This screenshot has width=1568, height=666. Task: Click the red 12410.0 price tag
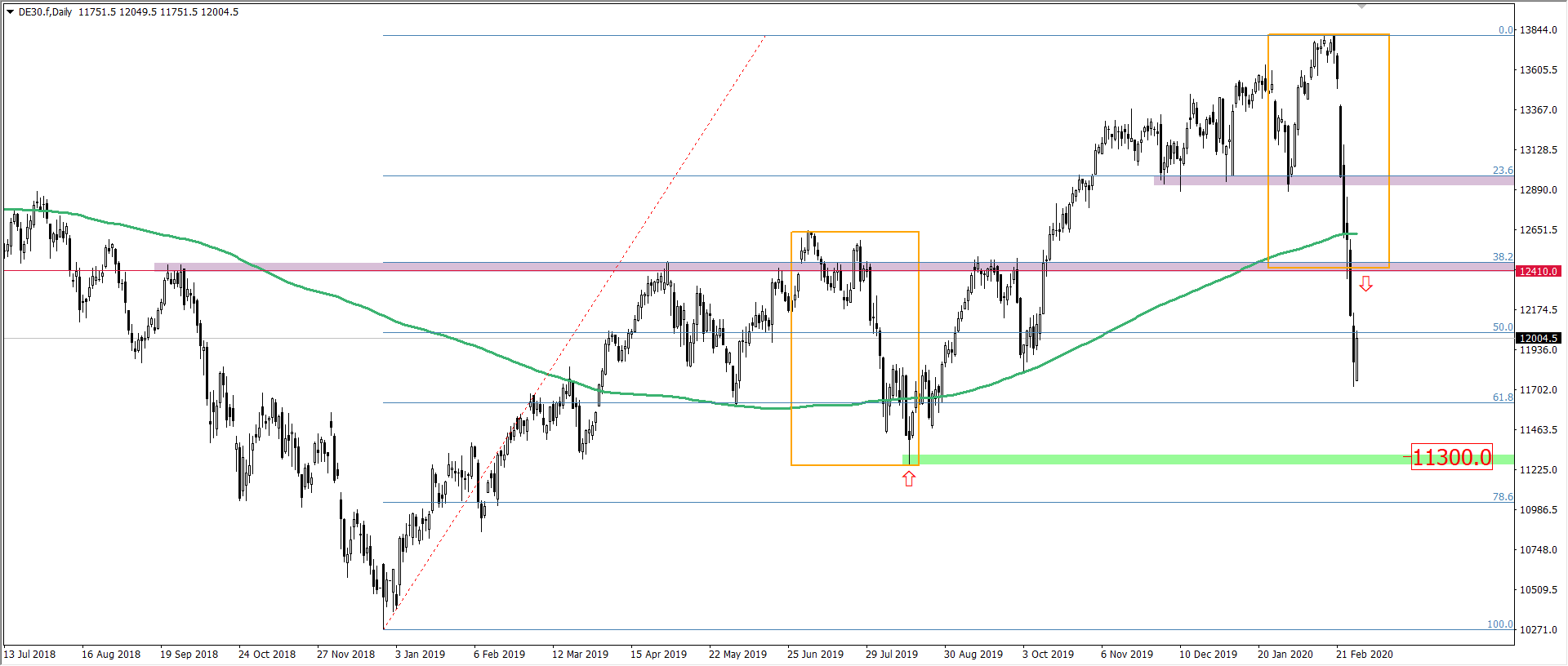coord(1538,271)
